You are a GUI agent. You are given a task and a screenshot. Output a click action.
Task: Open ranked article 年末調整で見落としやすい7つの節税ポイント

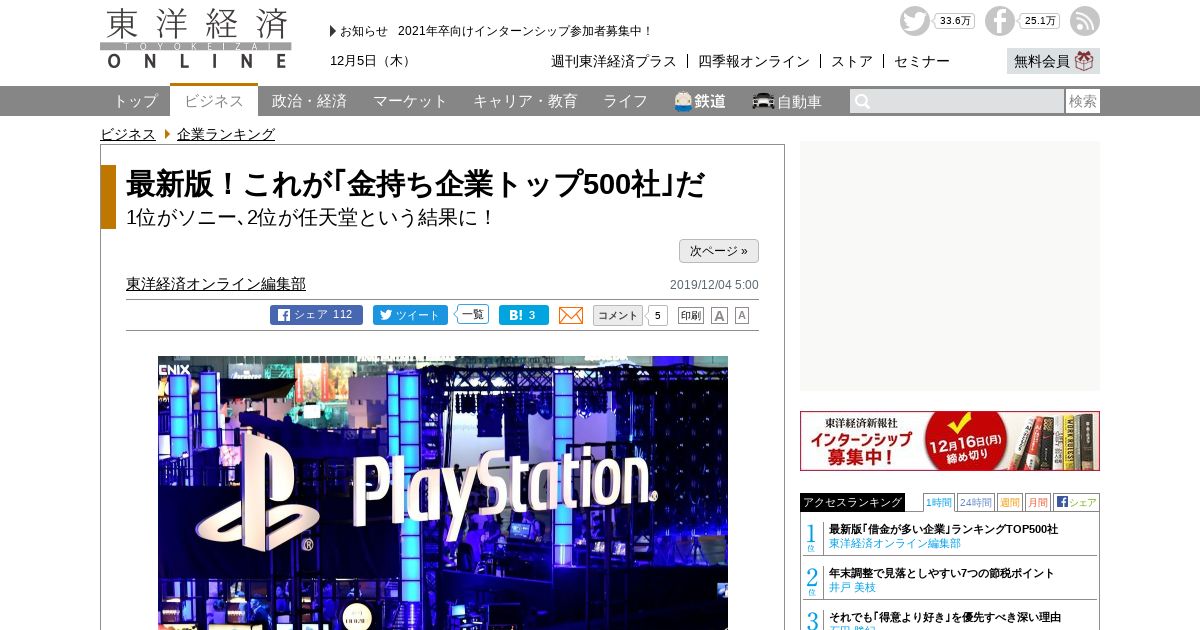pyautogui.click(x=941, y=573)
